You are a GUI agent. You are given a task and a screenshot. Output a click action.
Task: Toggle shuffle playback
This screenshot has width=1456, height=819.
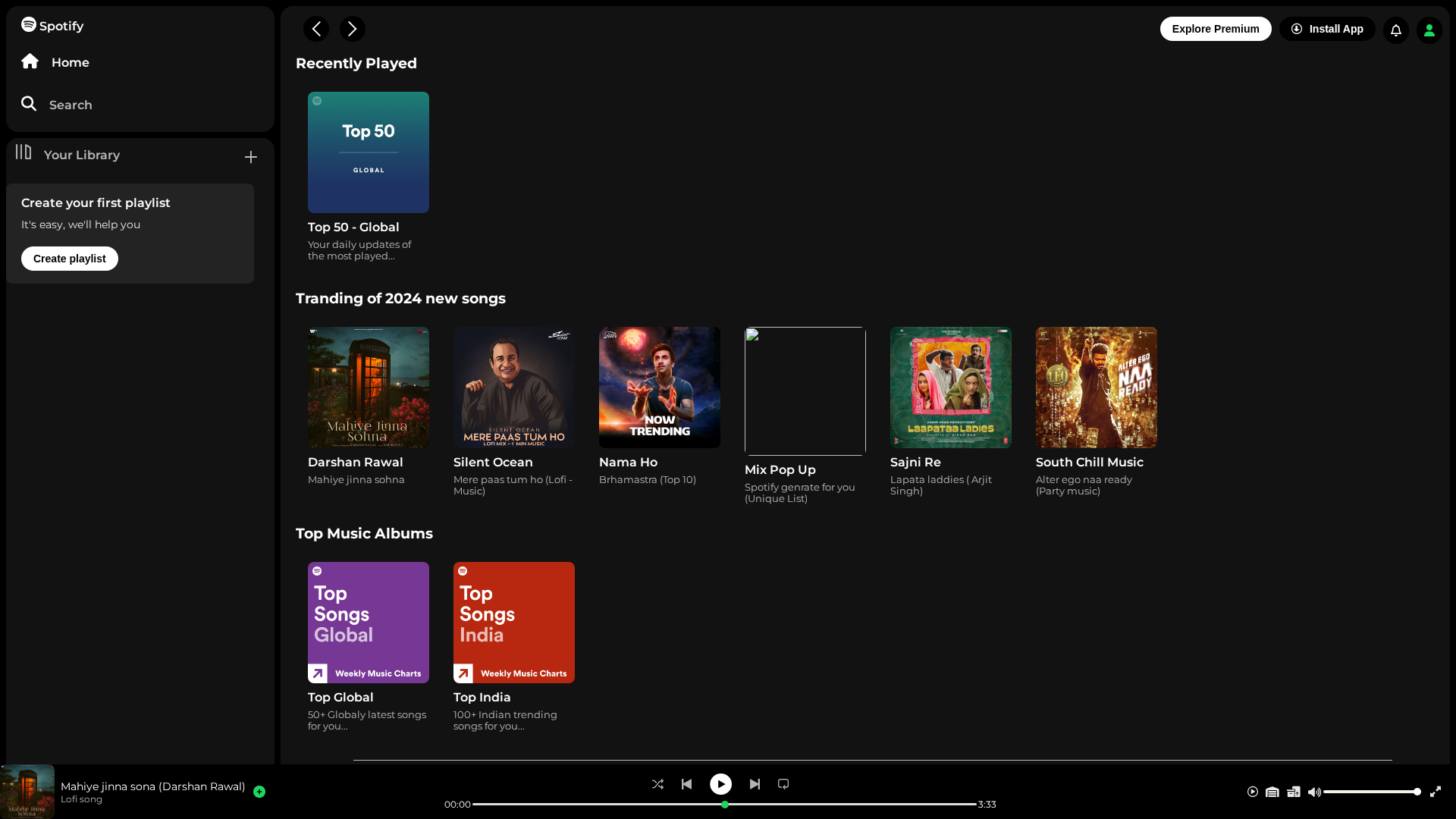(657, 784)
